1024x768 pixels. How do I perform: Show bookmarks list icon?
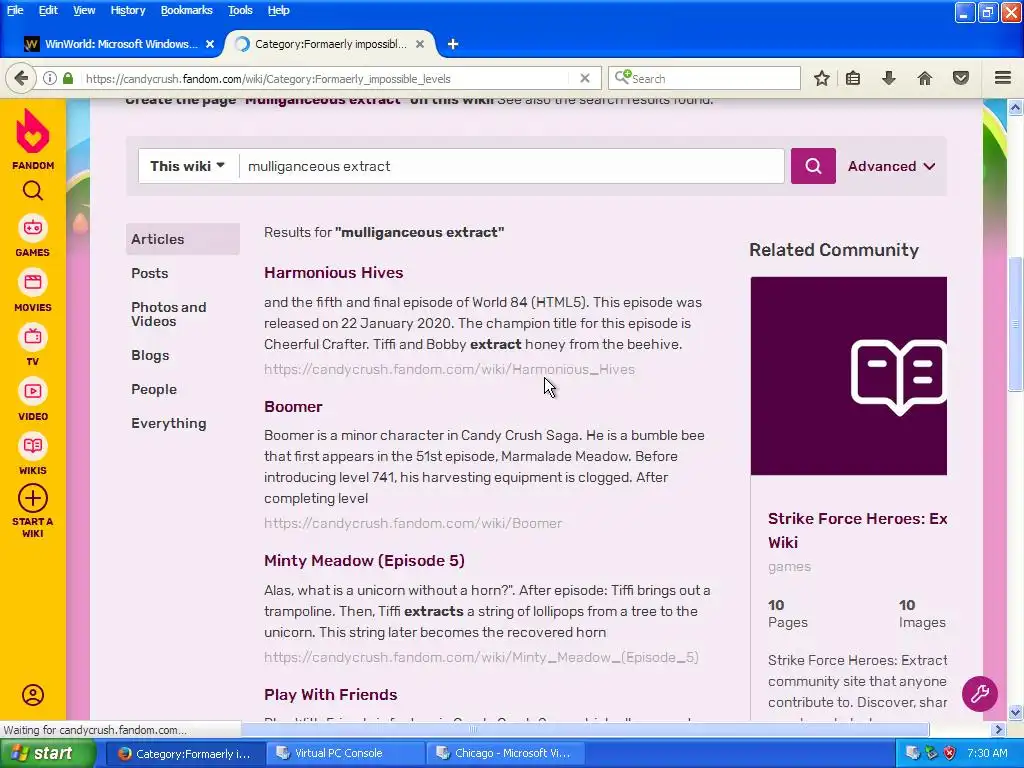pos(853,78)
